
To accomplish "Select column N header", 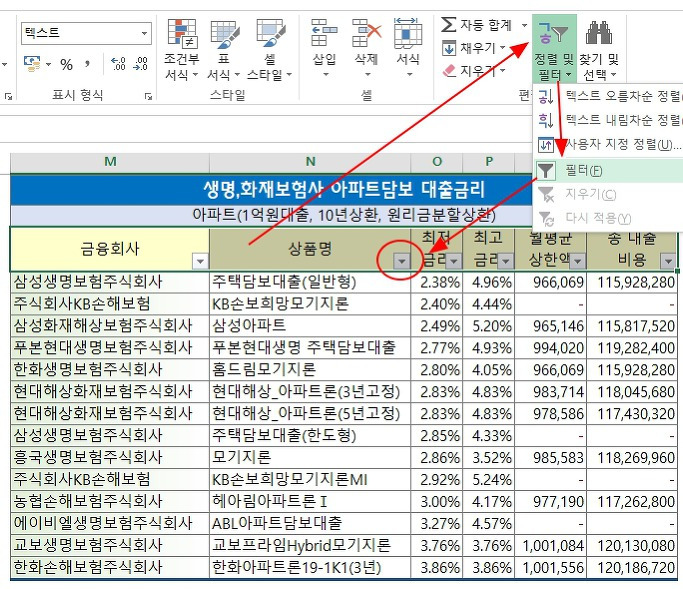I will click(x=310, y=162).
